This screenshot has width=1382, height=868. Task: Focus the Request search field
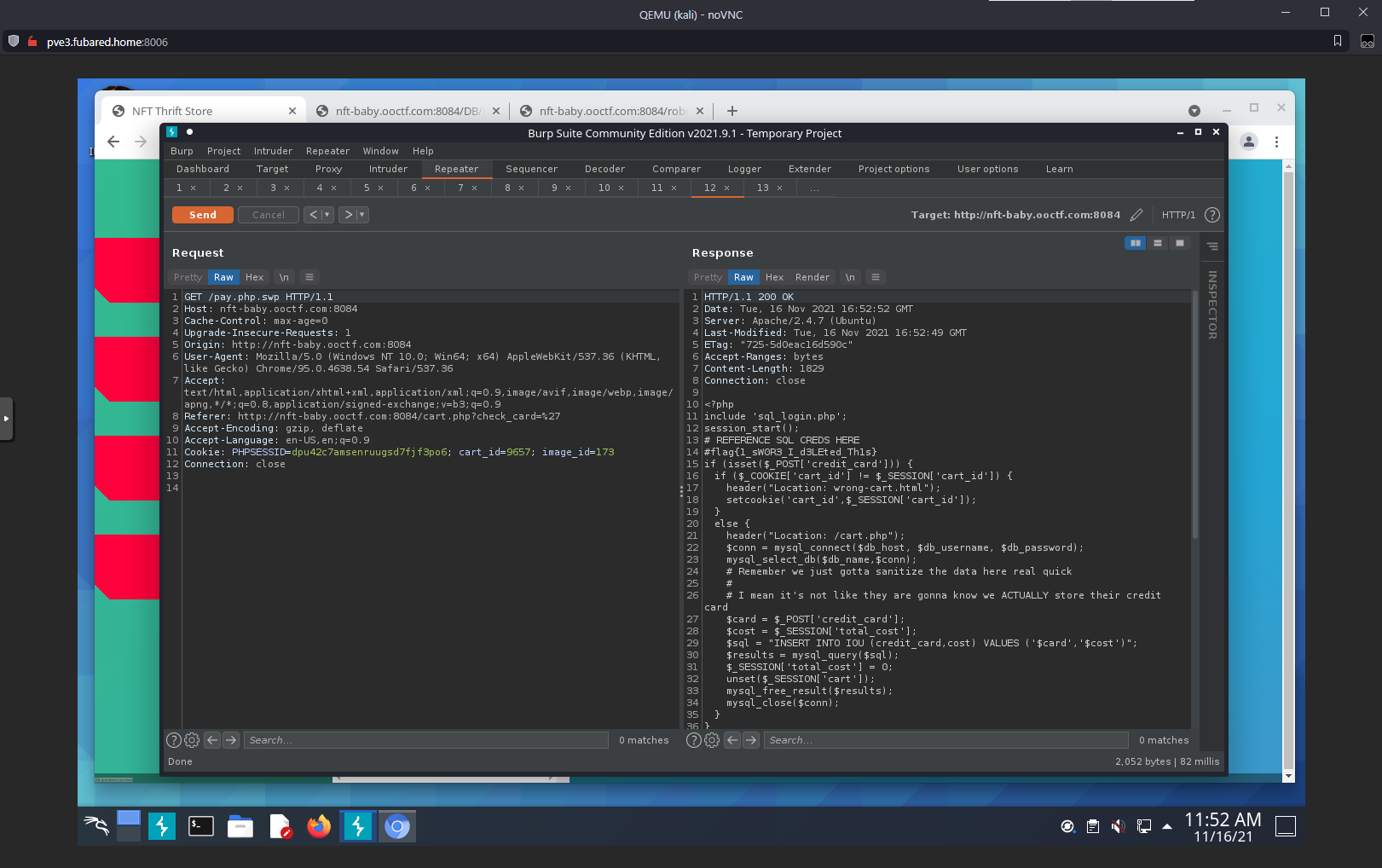(x=426, y=740)
